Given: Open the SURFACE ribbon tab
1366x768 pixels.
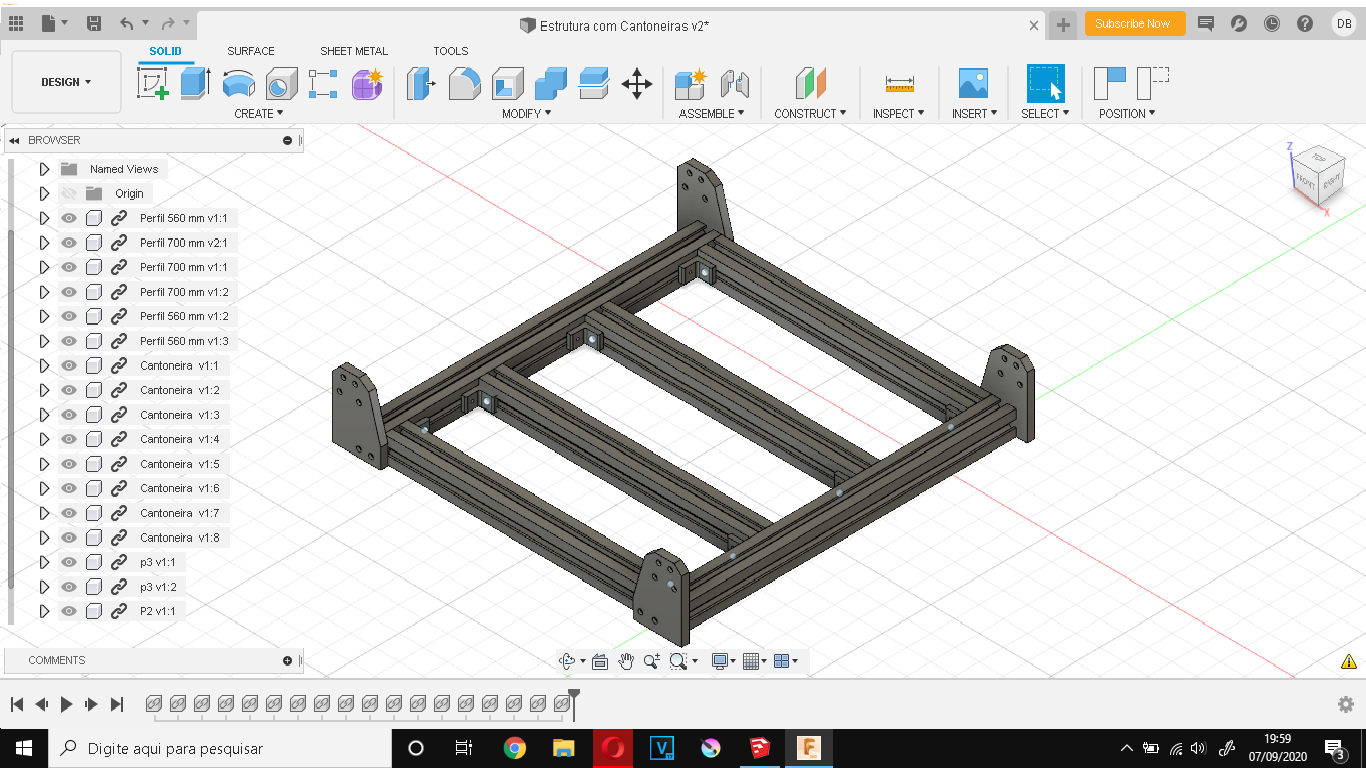Looking at the screenshot, I should tap(250, 50).
